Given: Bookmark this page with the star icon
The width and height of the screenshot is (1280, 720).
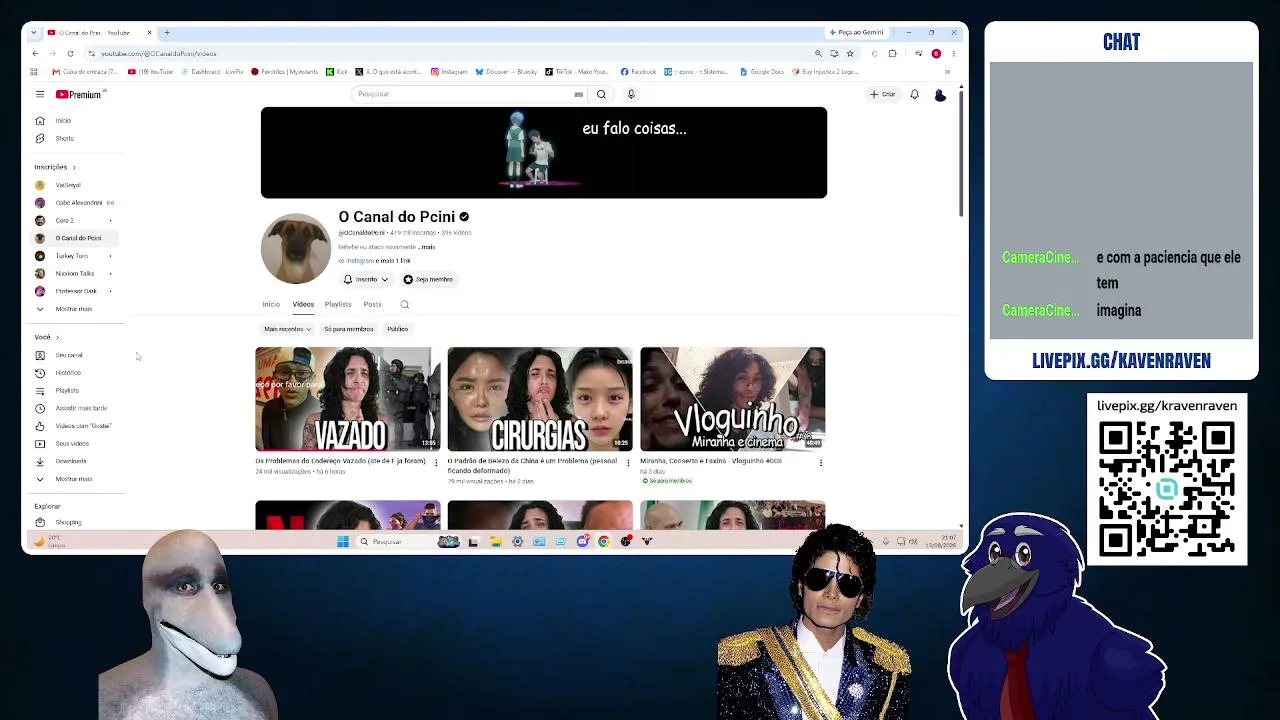Looking at the screenshot, I should click(850, 53).
